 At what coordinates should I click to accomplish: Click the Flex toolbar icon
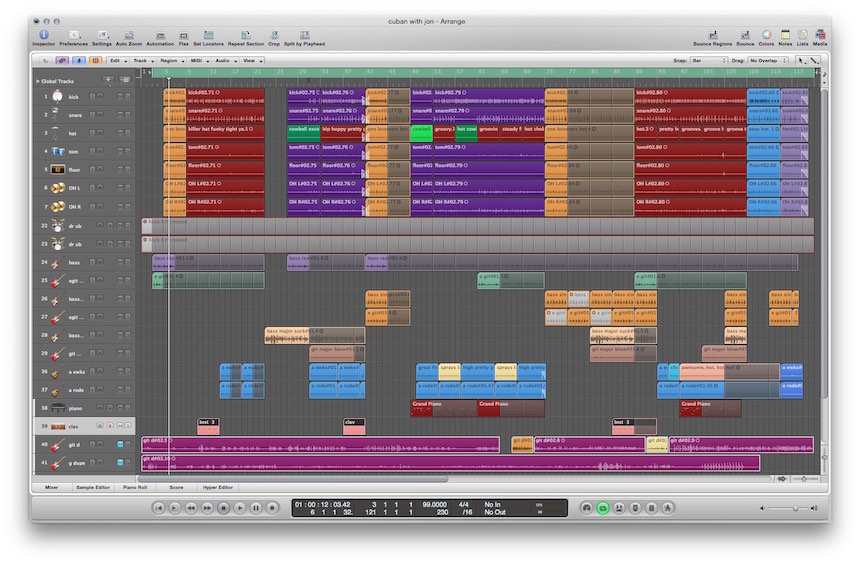click(184, 35)
